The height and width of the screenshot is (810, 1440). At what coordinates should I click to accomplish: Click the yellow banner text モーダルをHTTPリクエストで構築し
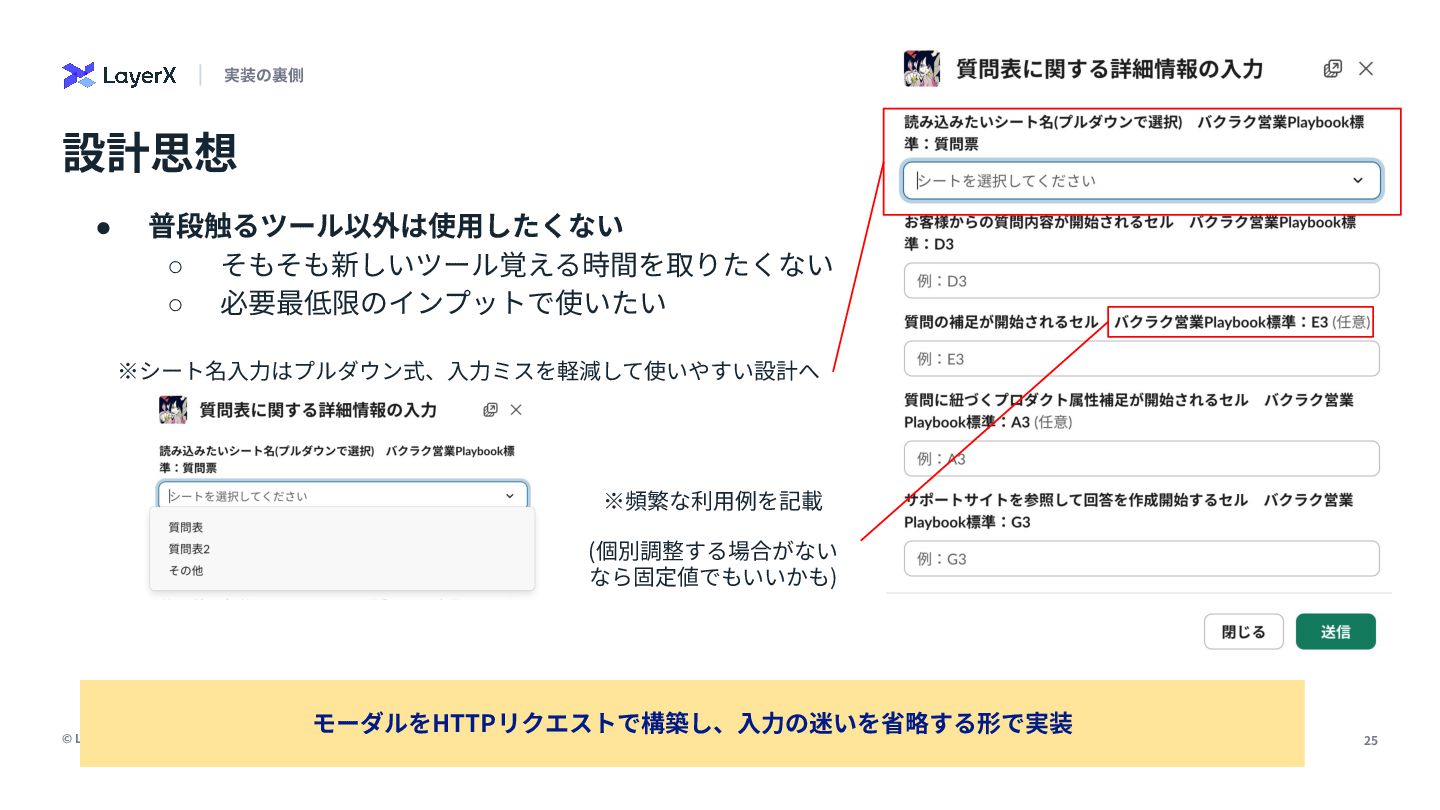point(692,723)
